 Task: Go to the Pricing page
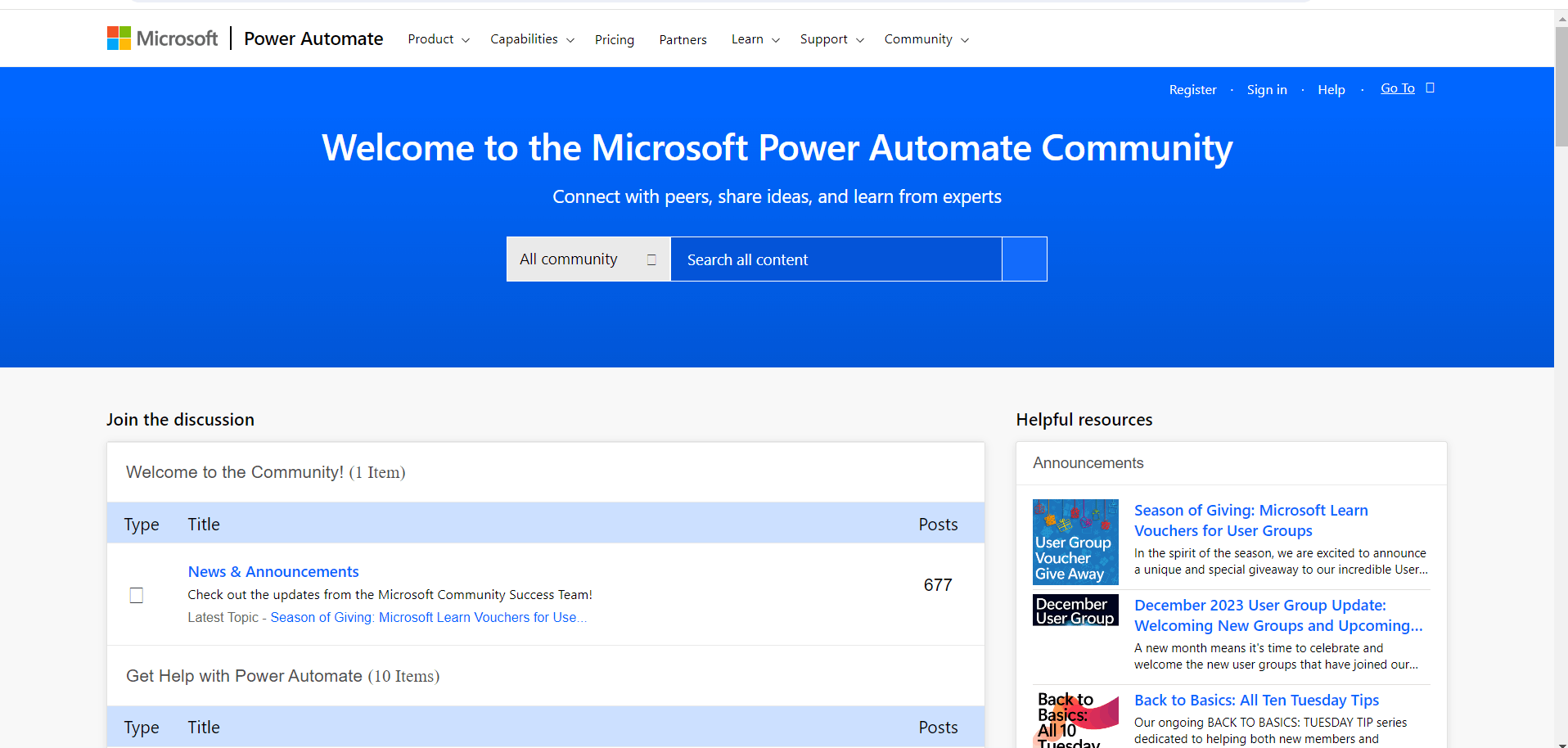pyautogui.click(x=615, y=39)
